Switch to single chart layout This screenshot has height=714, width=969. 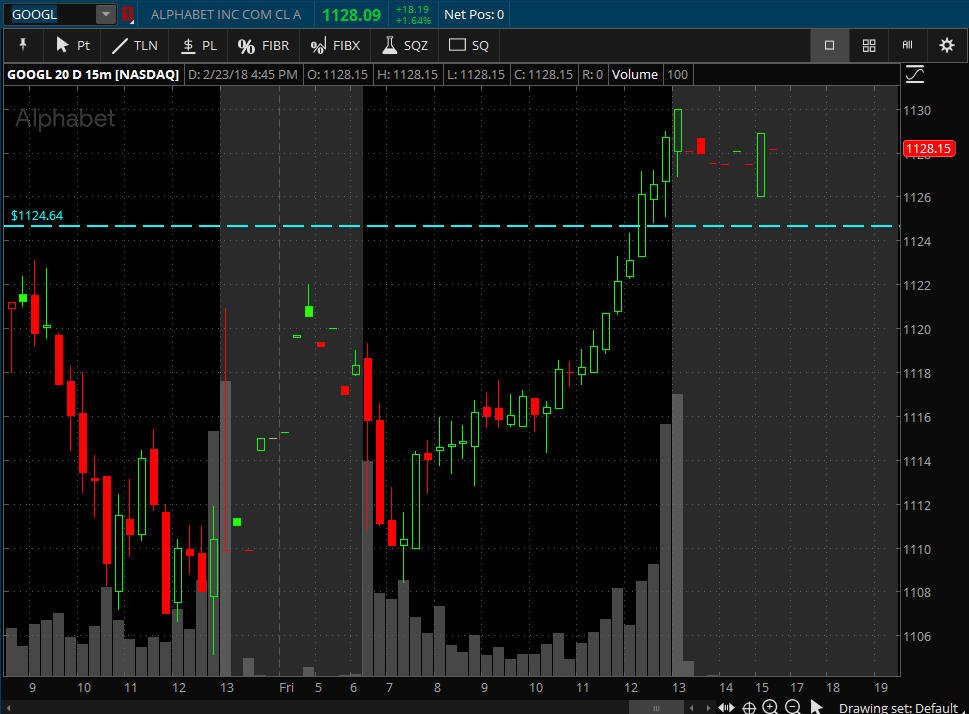click(829, 45)
